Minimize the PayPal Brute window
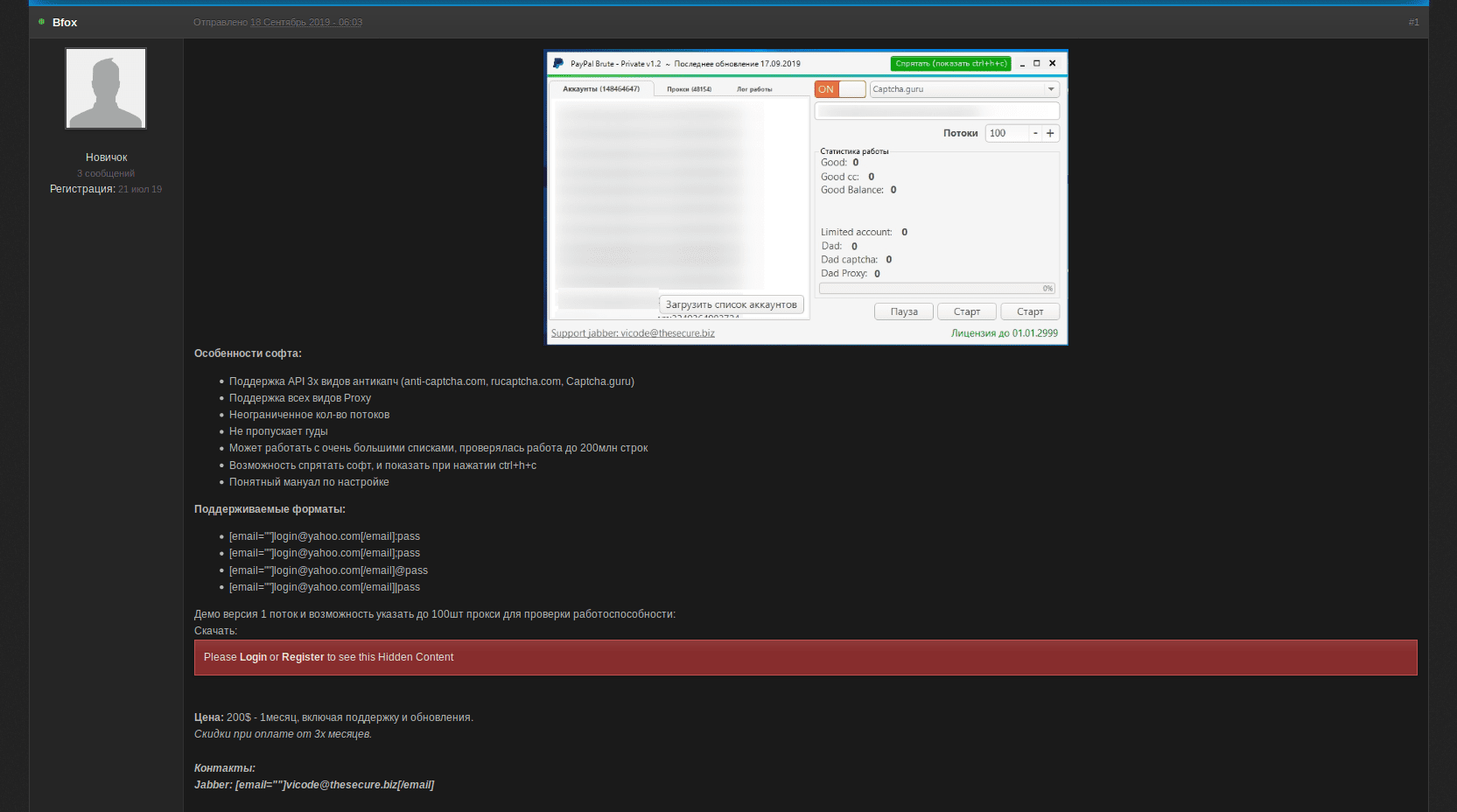The image size is (1457, 812). (x=1022, y=64)
